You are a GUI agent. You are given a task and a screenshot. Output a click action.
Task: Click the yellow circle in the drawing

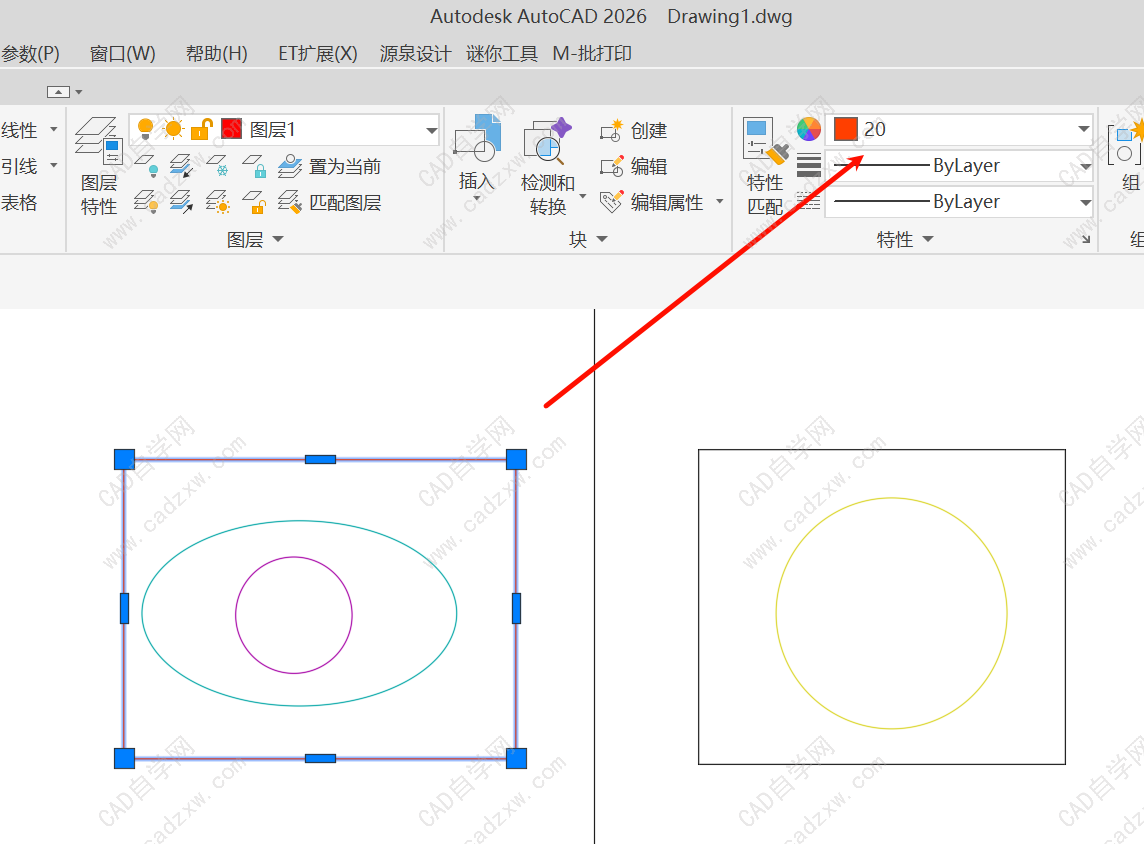tap(777, 613)
